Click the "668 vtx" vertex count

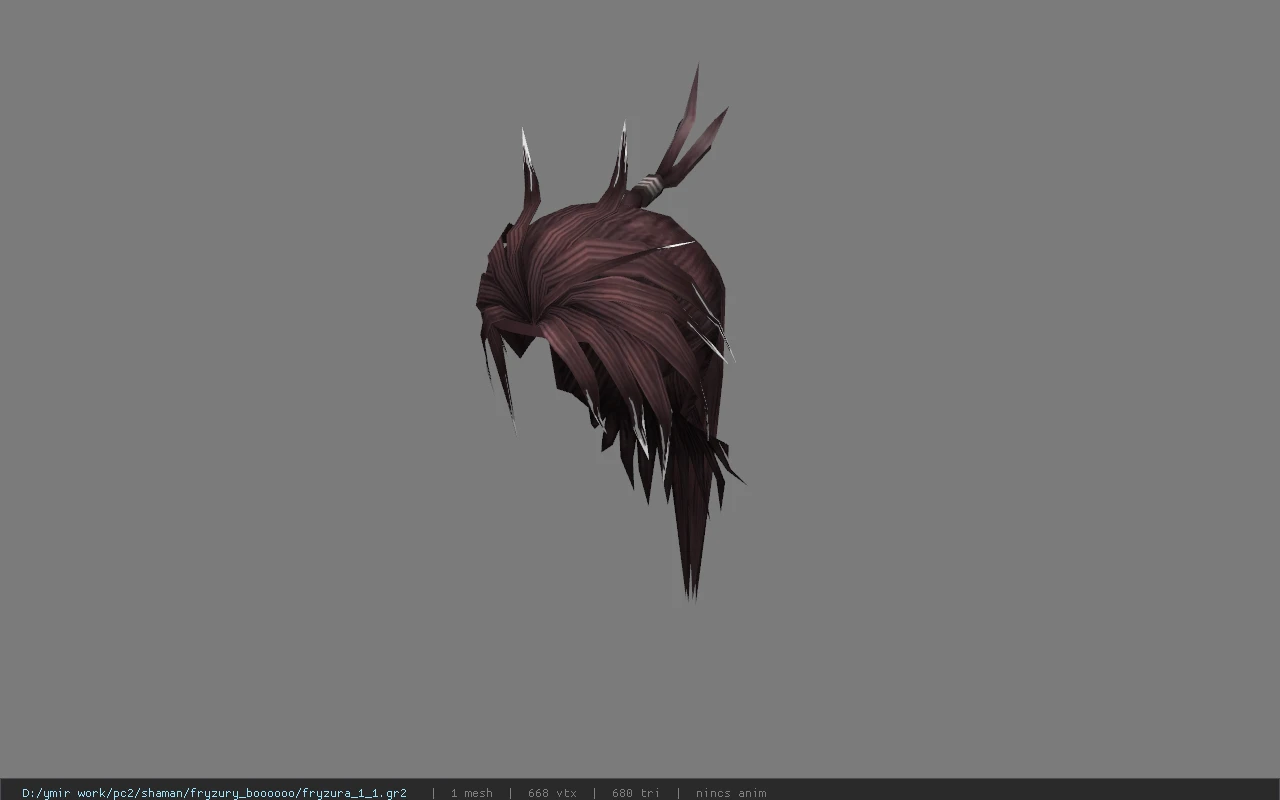552,793
